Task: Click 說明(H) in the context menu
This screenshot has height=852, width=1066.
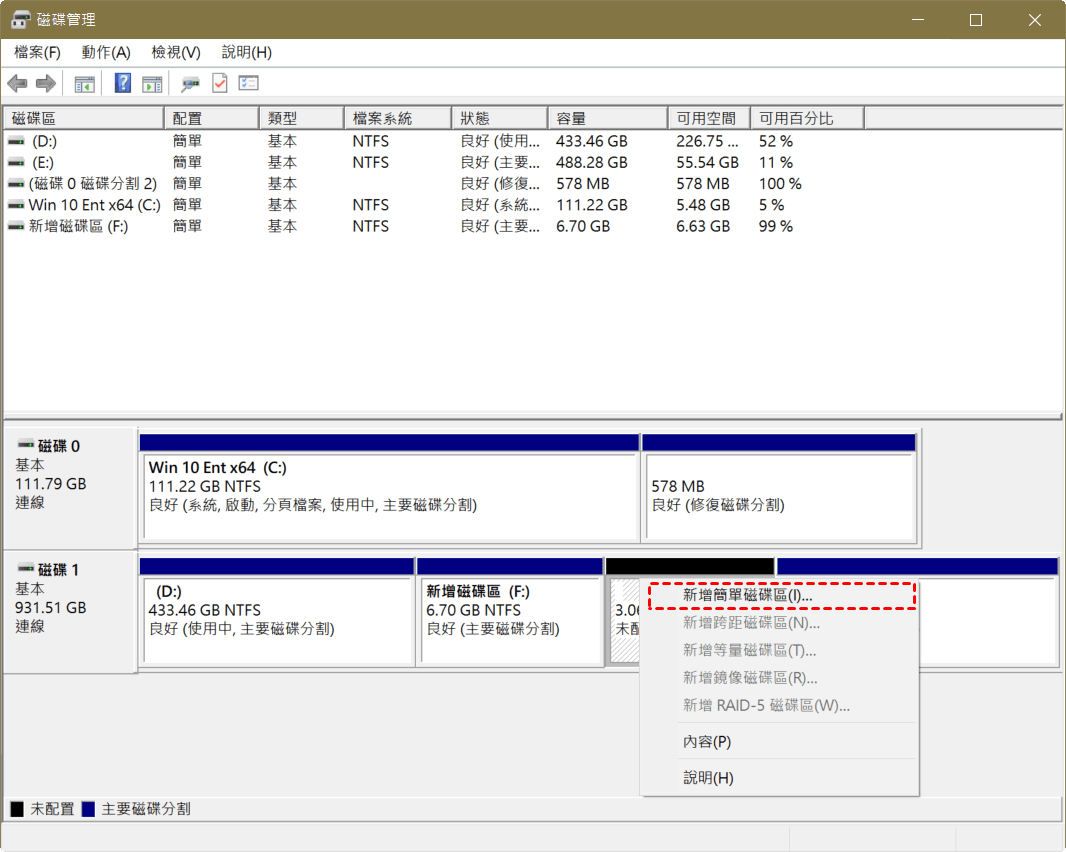Action: coord(708,778)
